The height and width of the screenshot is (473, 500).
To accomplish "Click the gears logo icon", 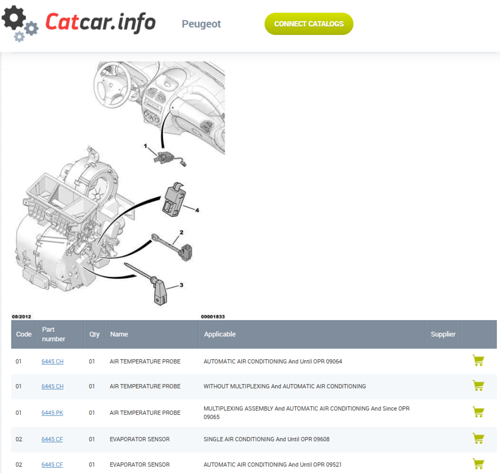I will pos(20,23).
